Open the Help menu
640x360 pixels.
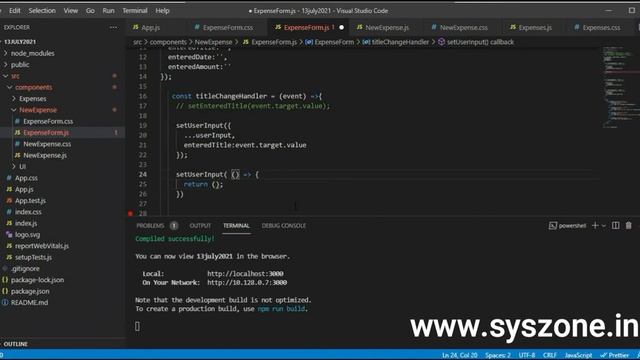point(162,11)
